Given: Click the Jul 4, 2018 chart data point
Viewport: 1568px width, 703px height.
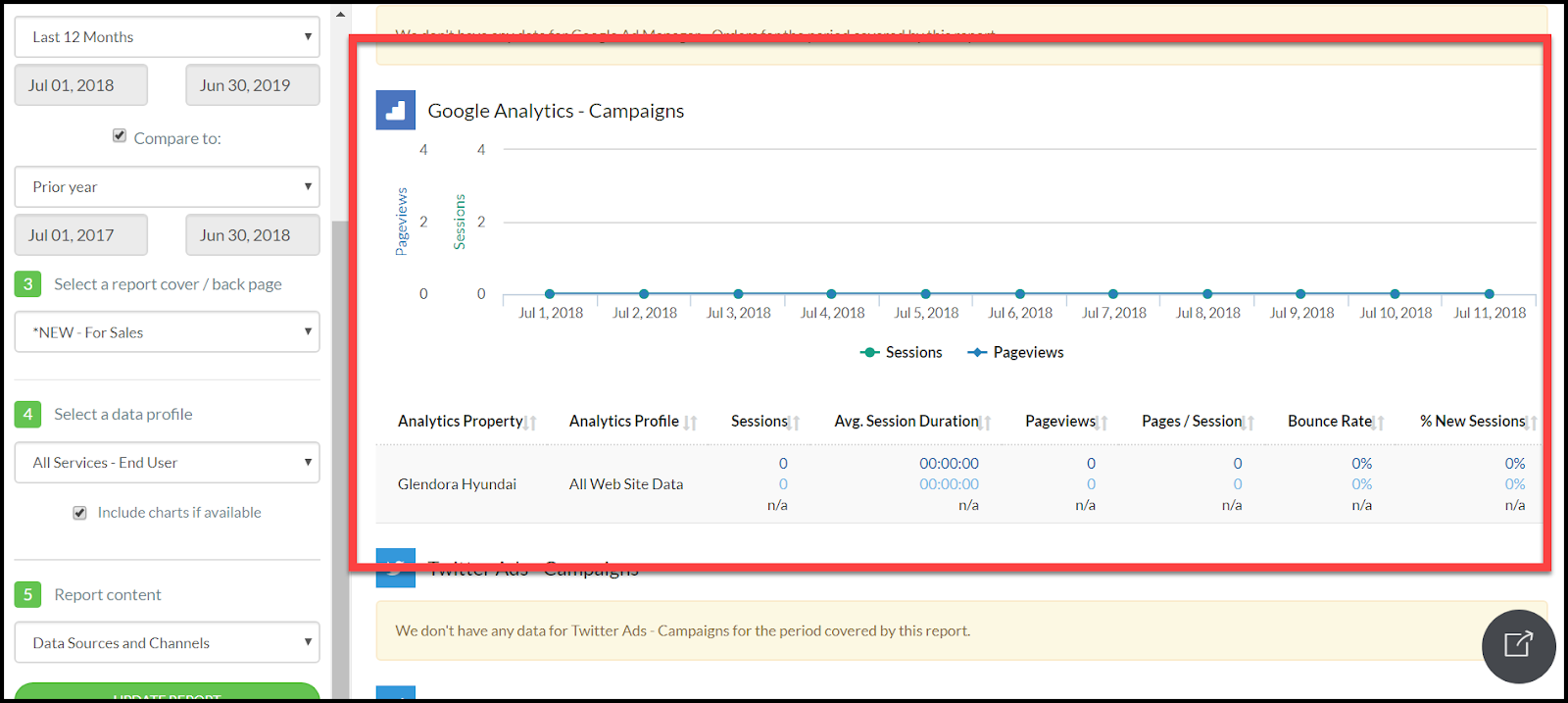Looking at the screenshot, I should (831, 294).
